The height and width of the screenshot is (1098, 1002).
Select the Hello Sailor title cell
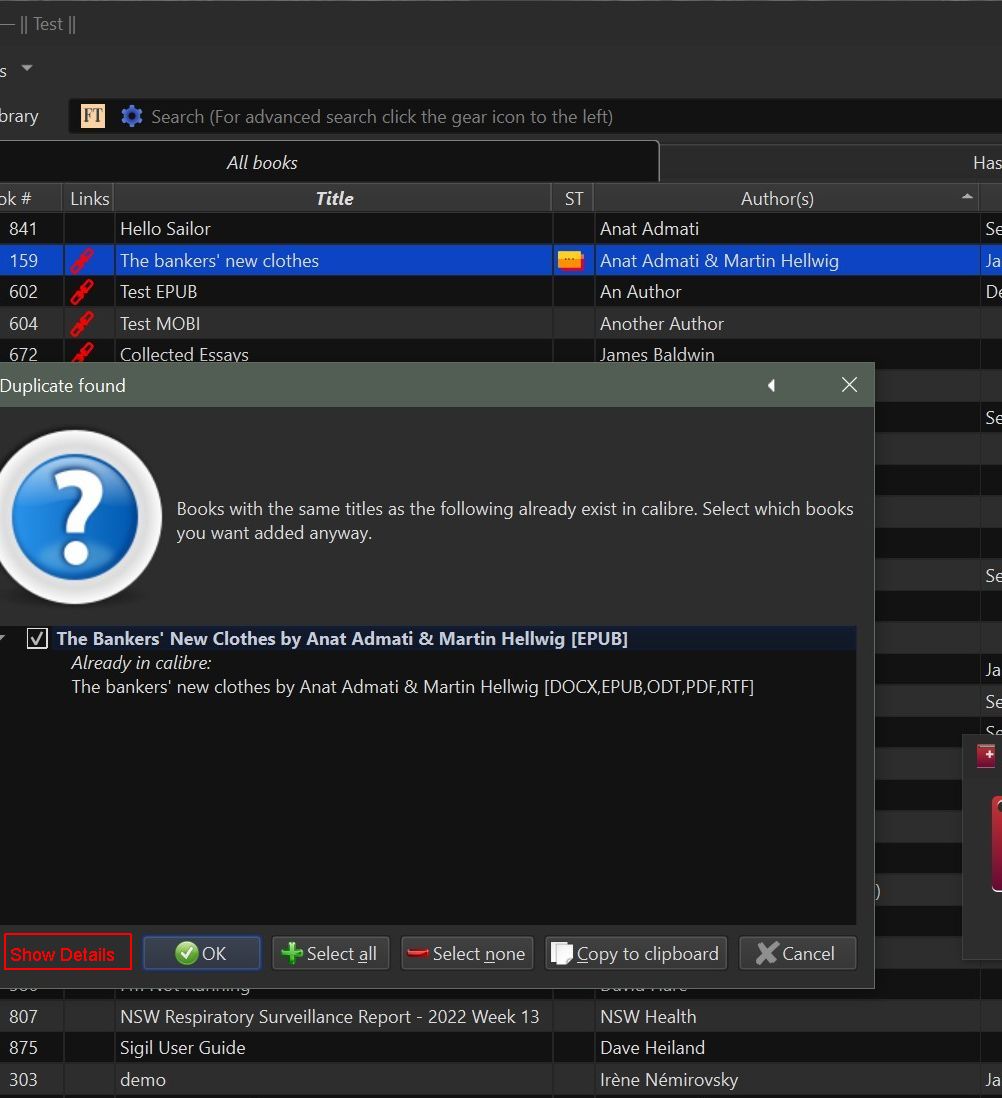[x=333, y=229]
